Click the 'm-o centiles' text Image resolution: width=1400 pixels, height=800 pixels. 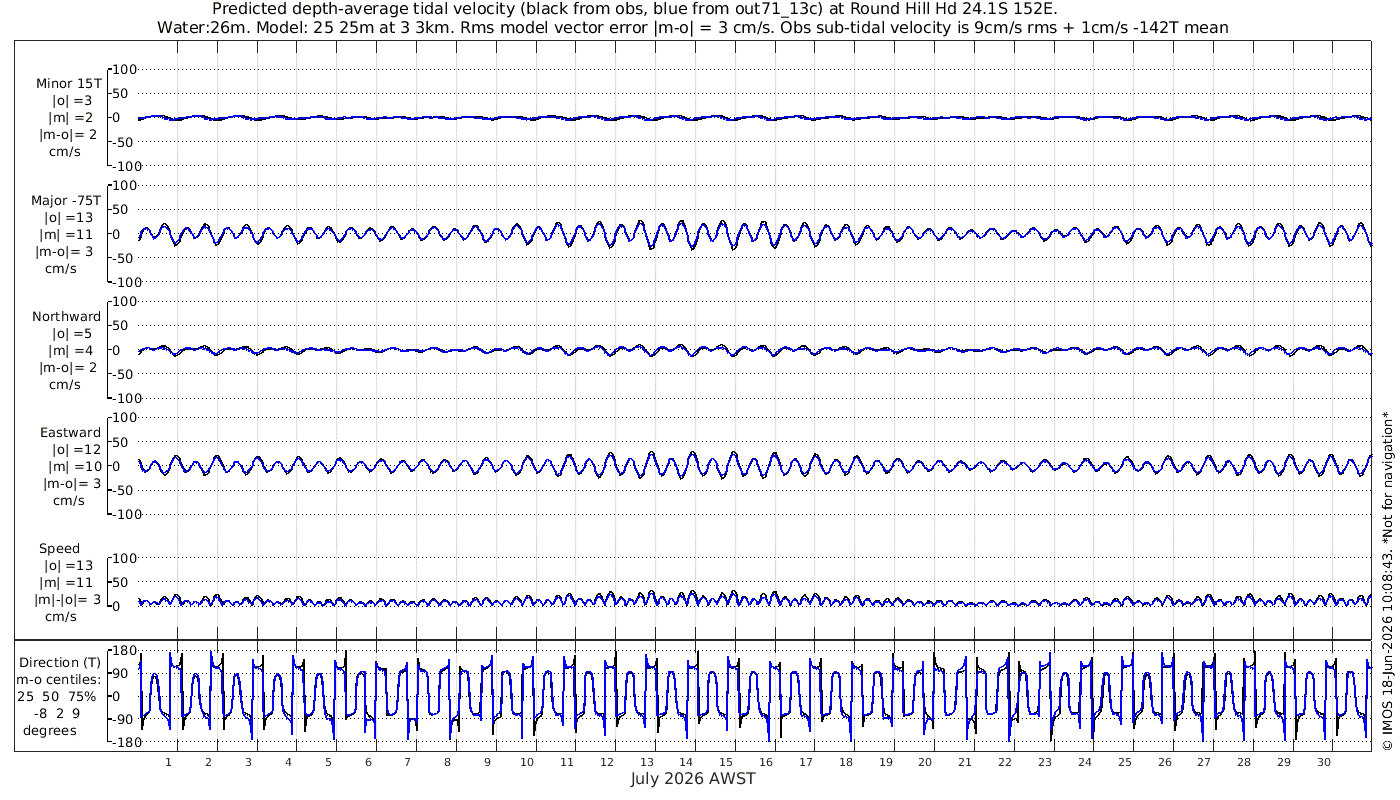tap(59, 680)
